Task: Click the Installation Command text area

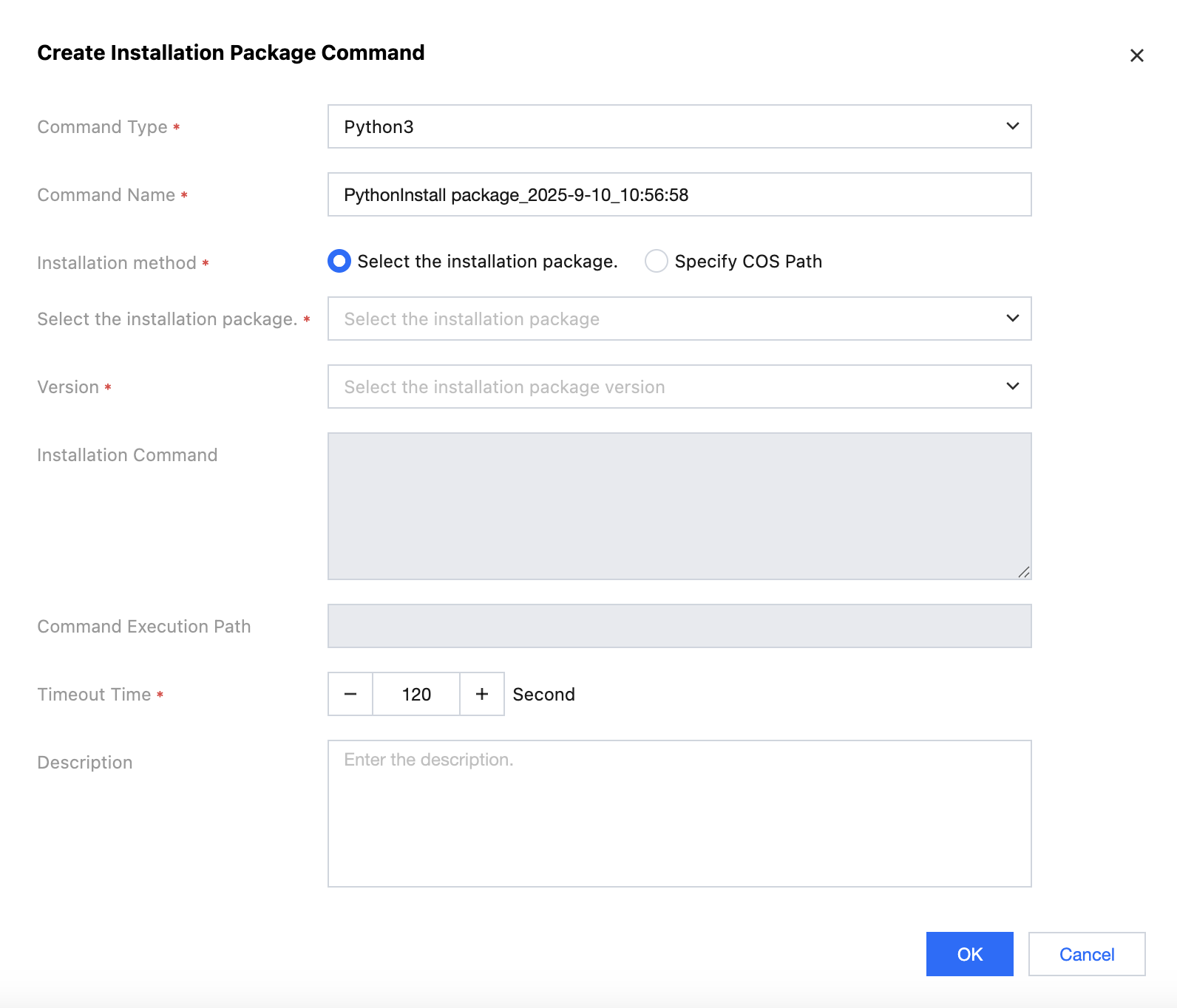Action: [679, 506]
